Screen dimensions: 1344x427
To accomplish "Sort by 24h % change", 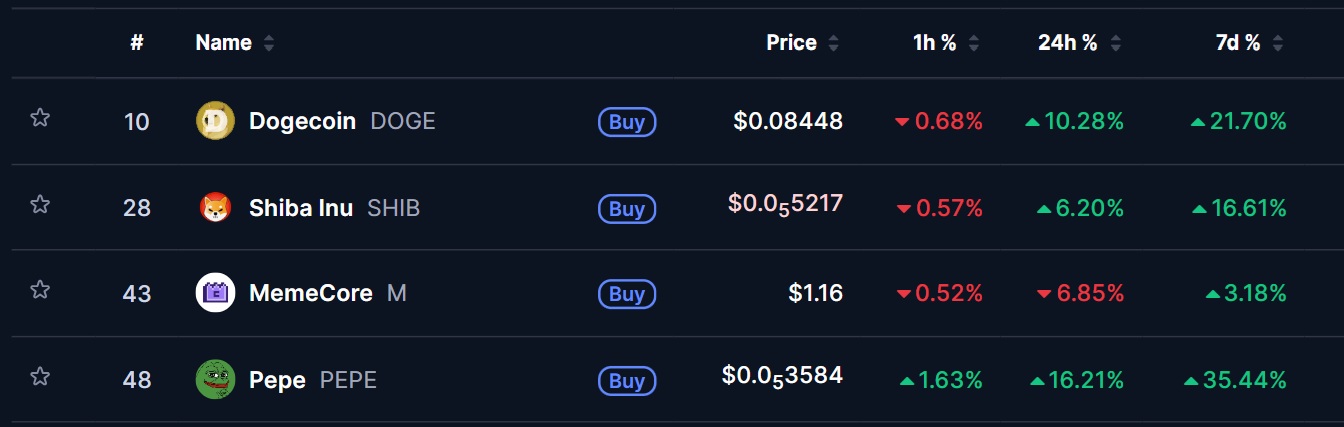I will pos(1079,43).
